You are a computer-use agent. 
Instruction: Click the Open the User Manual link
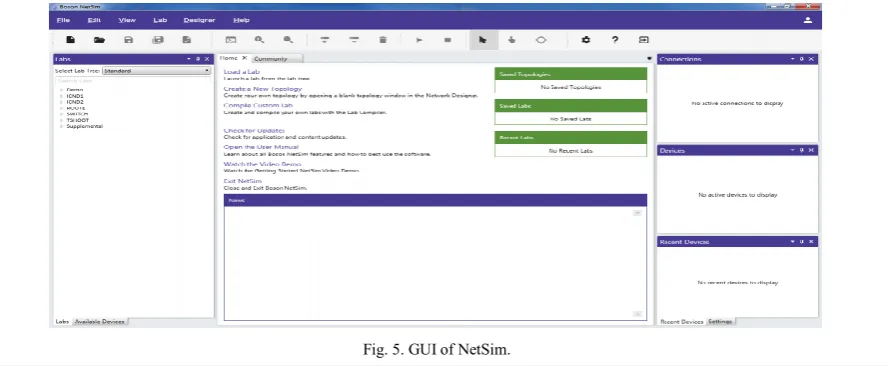tap(261, 147)
